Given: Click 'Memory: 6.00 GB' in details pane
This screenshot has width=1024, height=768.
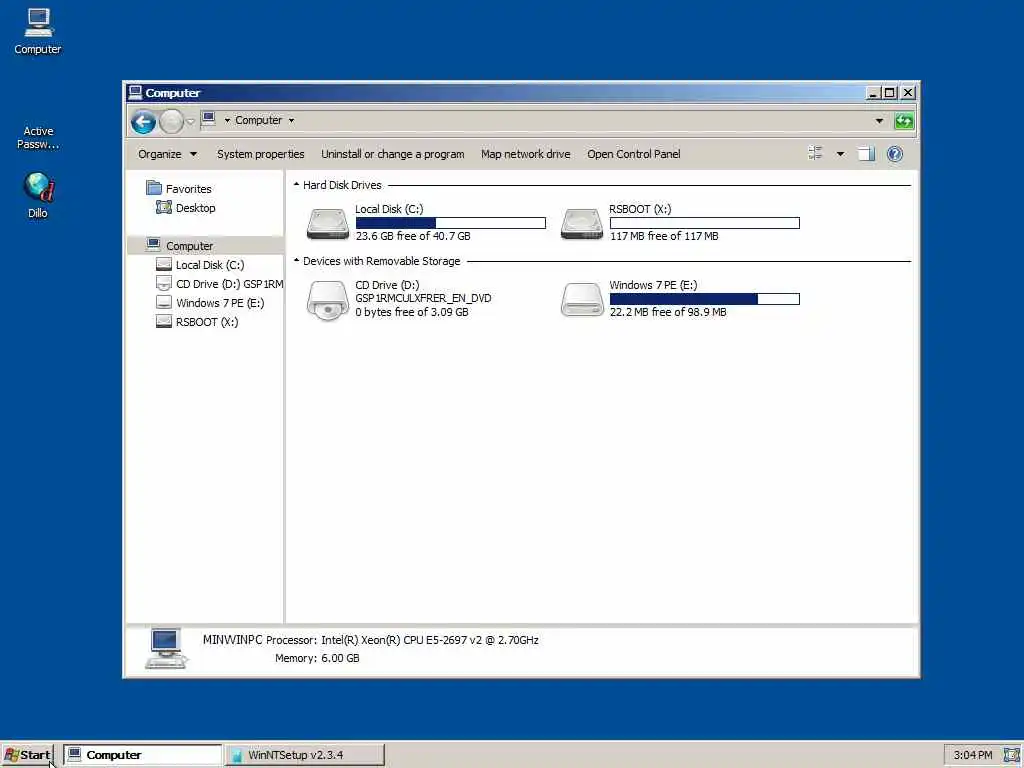Looking at the screenshot, I should [317, 658].
